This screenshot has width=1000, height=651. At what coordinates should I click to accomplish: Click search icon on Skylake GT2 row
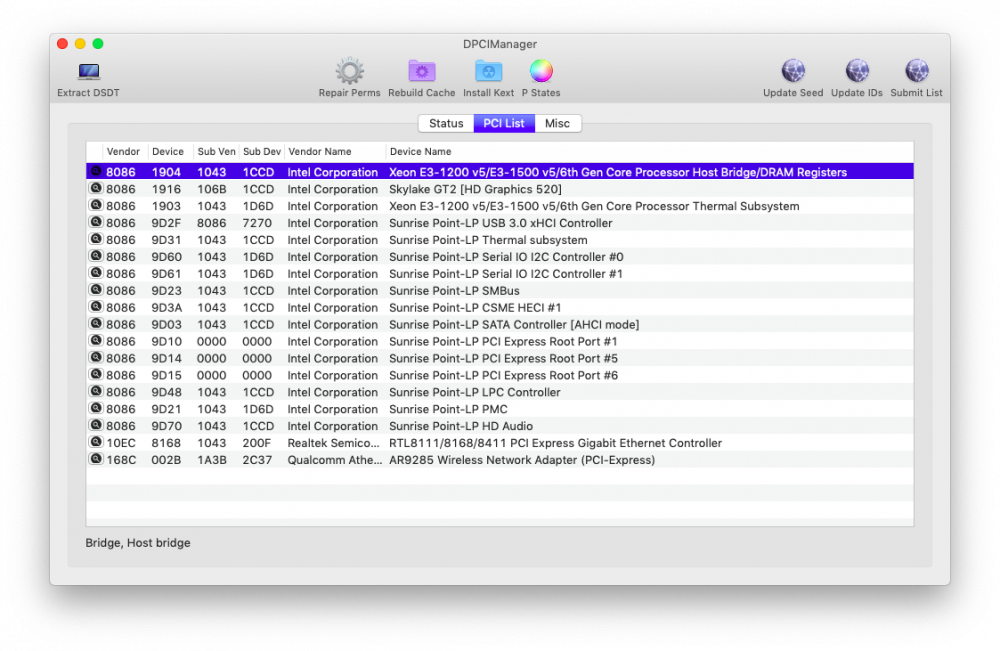point(96,188)
